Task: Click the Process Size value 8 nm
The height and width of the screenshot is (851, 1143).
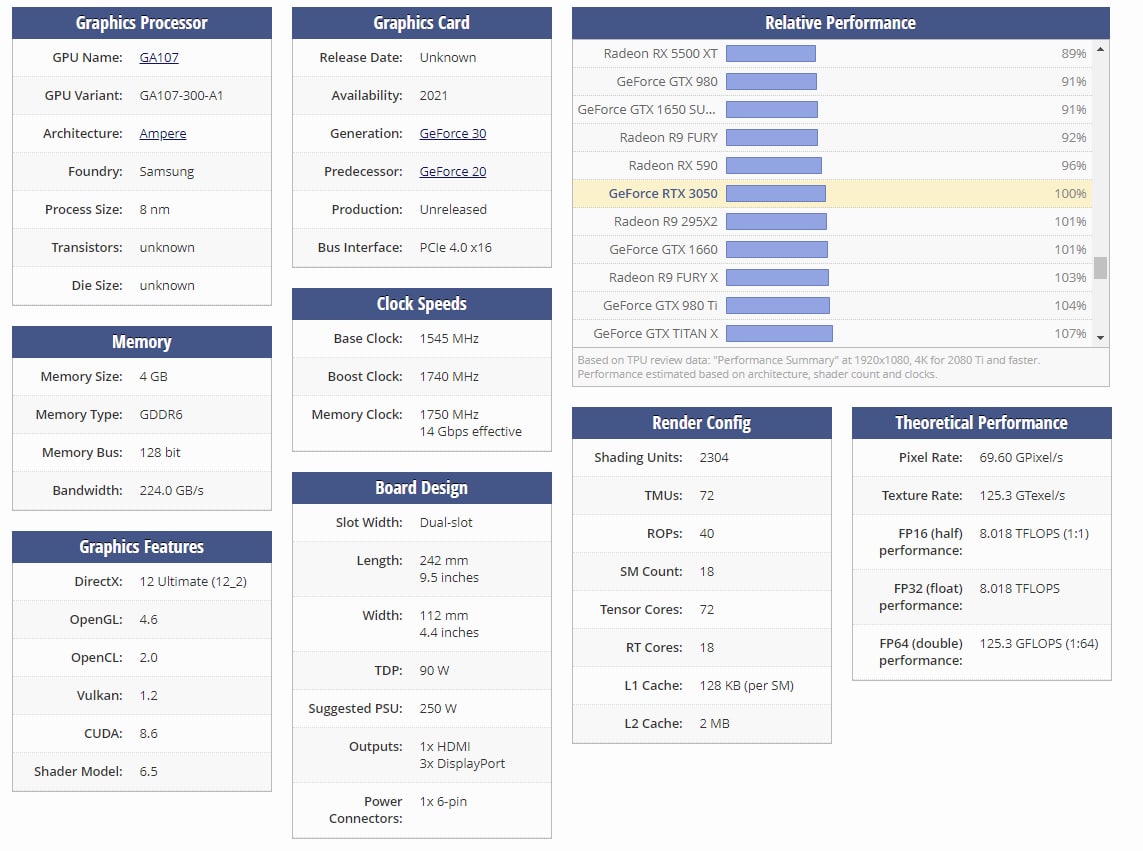Action: pos(155,209)
